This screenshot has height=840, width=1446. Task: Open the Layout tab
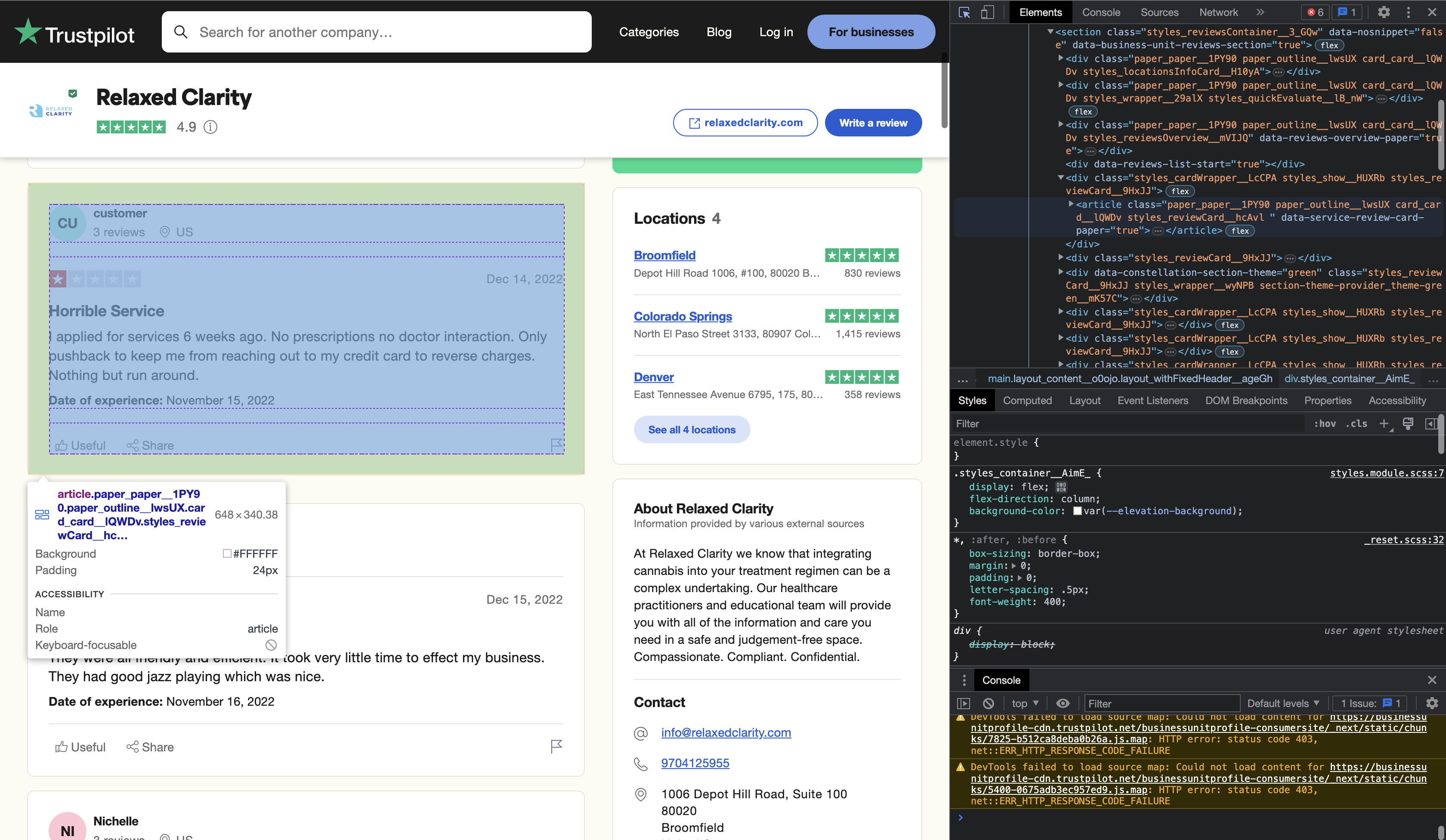point(1084,401)
